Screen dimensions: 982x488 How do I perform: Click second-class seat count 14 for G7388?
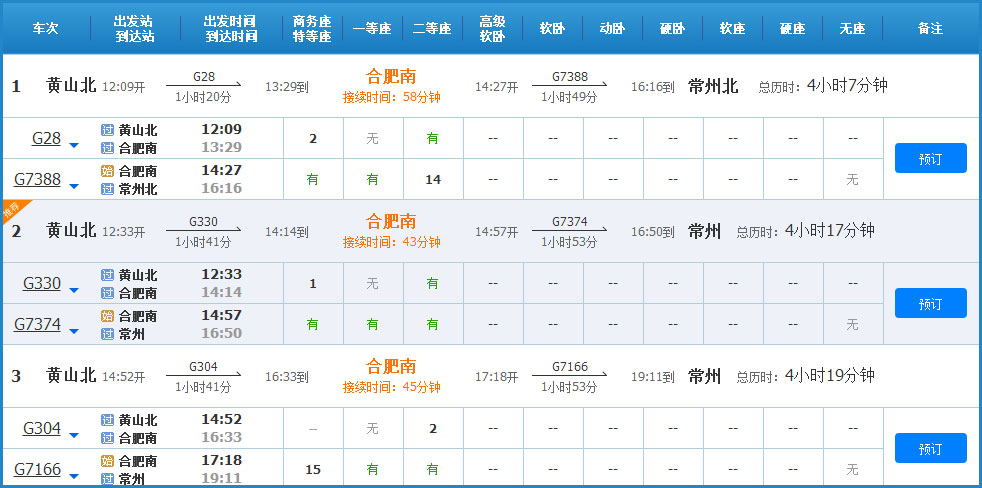click(433, 180)
